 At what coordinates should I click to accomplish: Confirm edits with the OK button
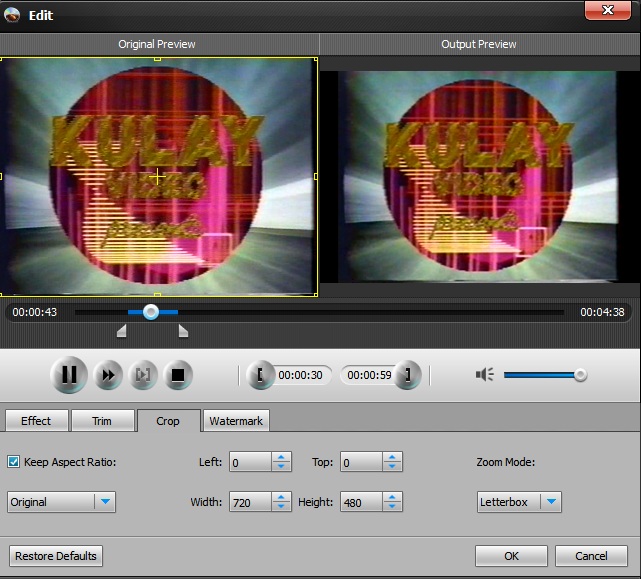511,556
